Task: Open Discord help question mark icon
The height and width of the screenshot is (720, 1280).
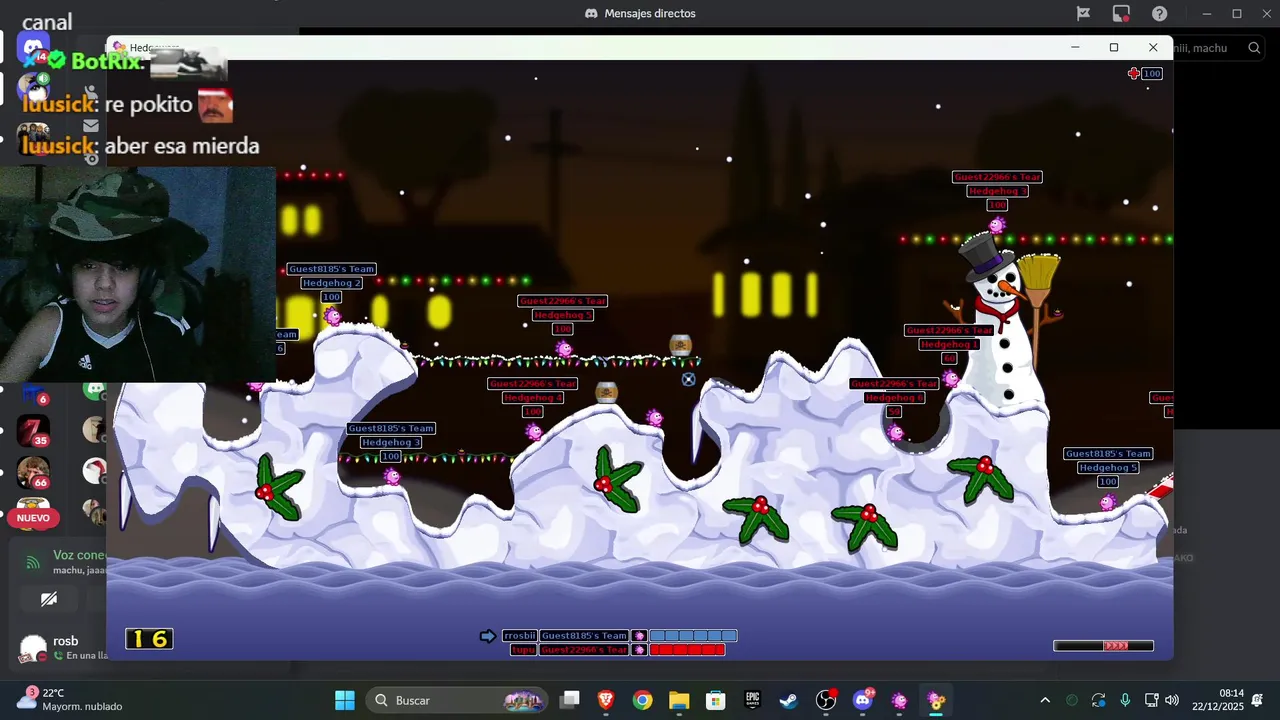Action: (1160, 14)
